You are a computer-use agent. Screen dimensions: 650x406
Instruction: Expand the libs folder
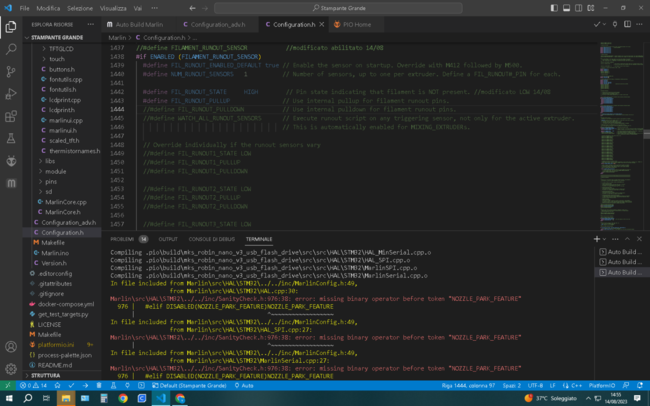coord(49,160)
